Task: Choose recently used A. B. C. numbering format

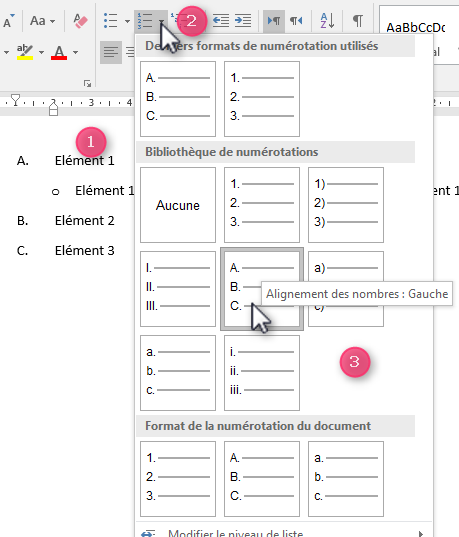Action: 178,99
